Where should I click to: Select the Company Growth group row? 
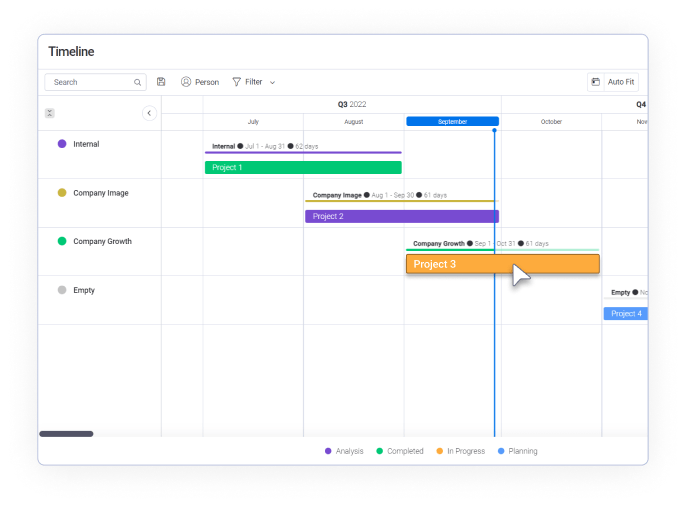(100, 252)
